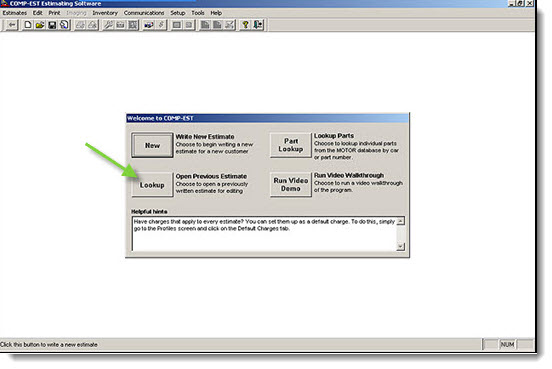Click the new blank document toolbar icon
Viewport: 552px width, 369px height.
(28, 25)
